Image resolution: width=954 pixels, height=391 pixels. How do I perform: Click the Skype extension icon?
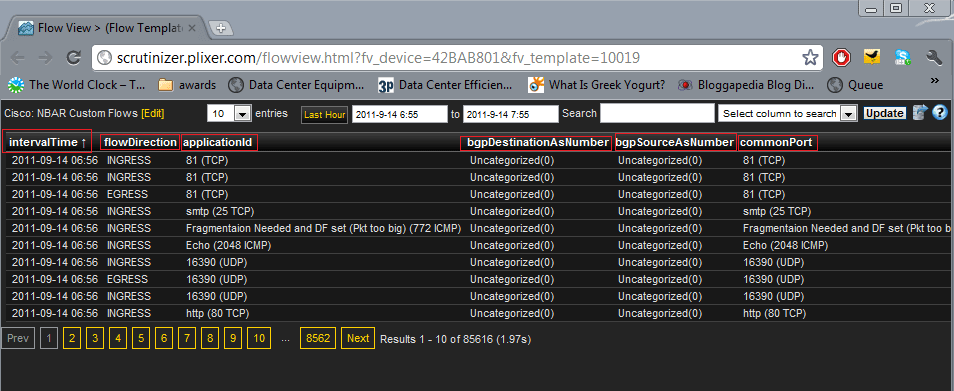tap(904, 58)
